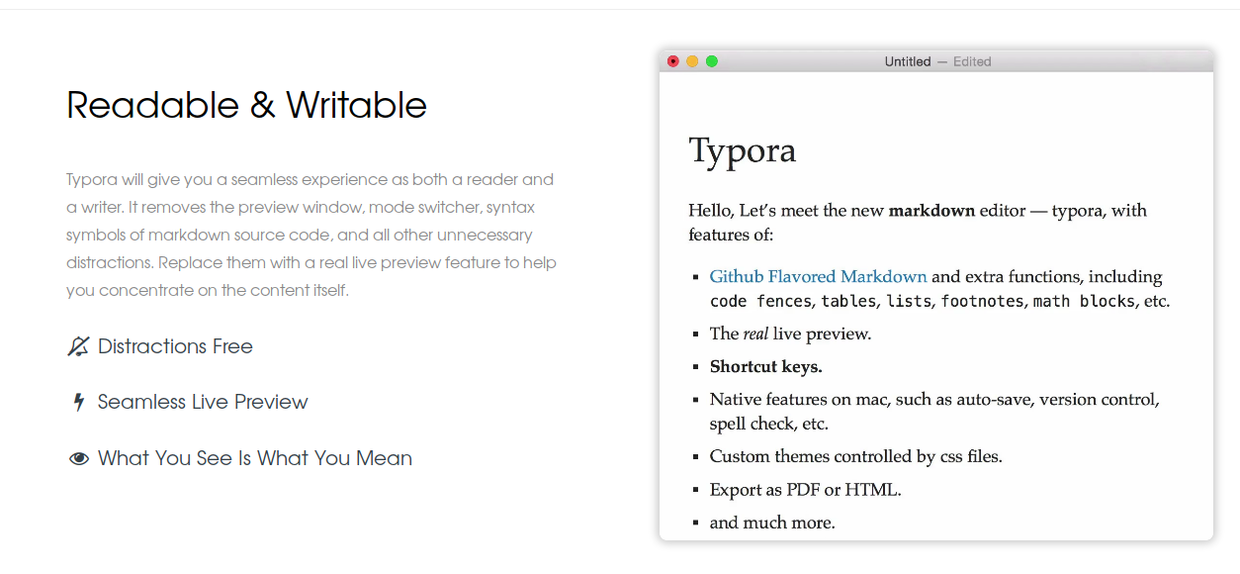Close the Untitled window with the red button
The image size is (1240, 574).
673,62
